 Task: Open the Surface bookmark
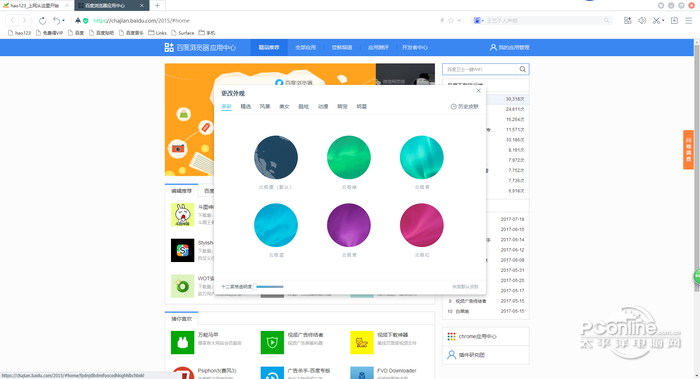point(182,33)
